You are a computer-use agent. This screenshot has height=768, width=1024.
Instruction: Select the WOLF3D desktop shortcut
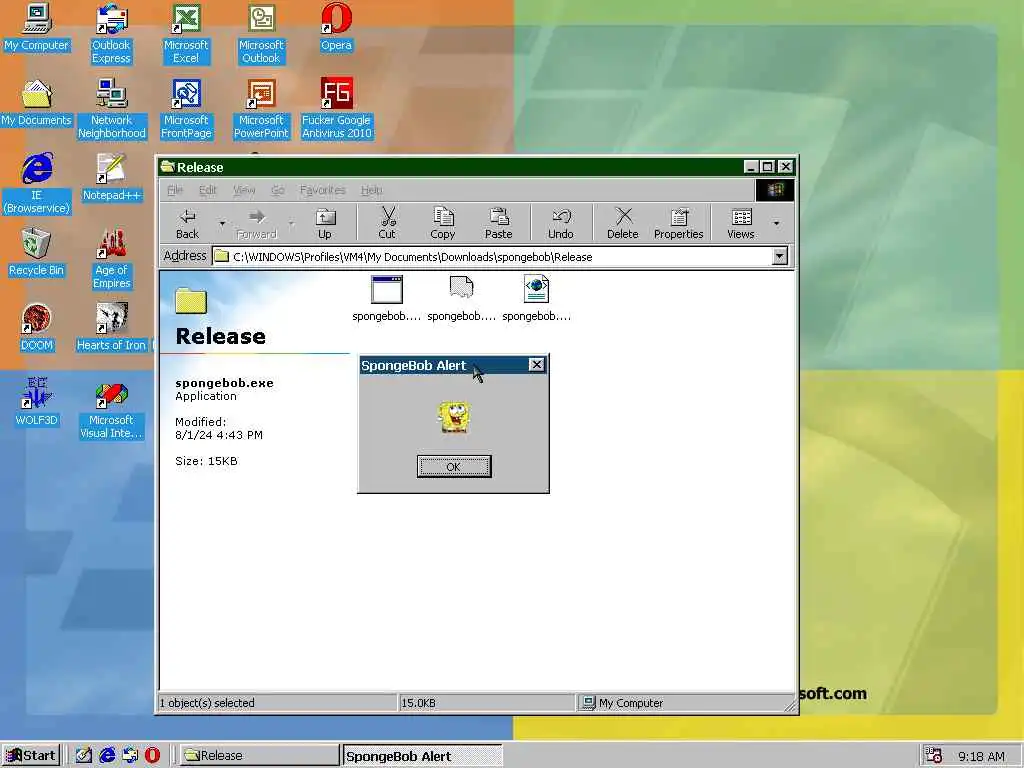[37, 403]
